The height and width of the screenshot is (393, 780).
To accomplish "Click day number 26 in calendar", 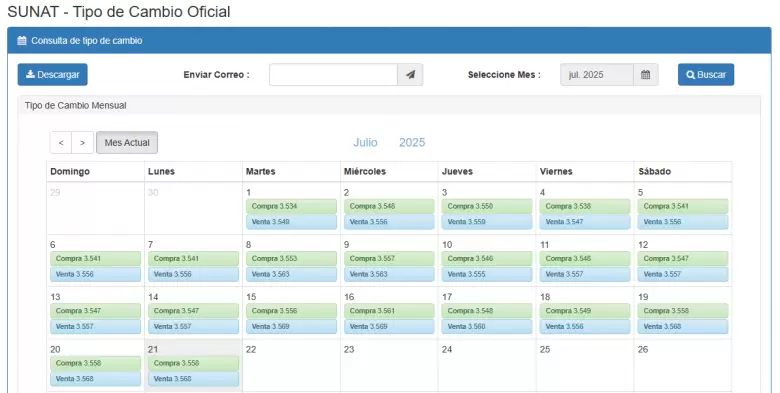I will (643, 350).
